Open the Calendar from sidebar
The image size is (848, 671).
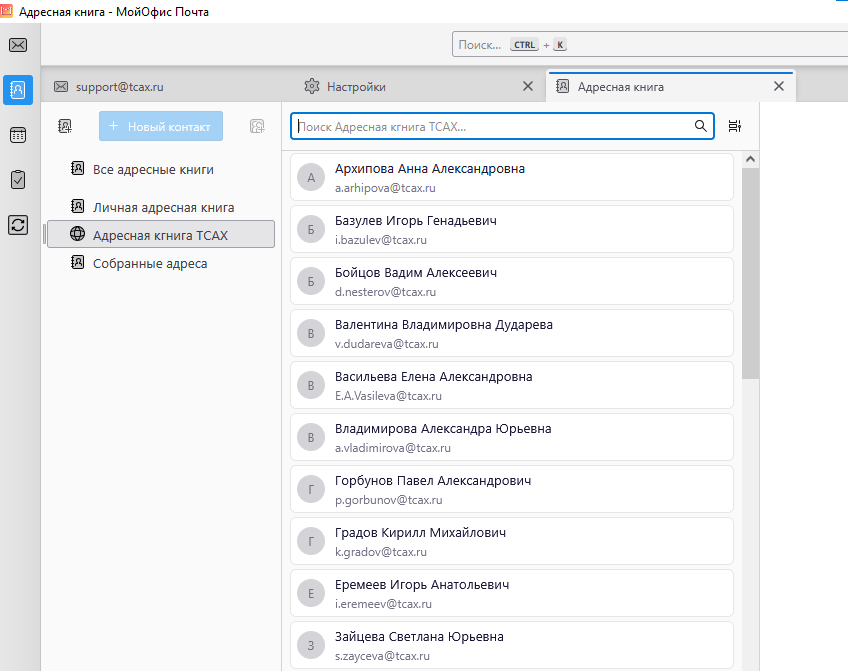tap(18, 135)
